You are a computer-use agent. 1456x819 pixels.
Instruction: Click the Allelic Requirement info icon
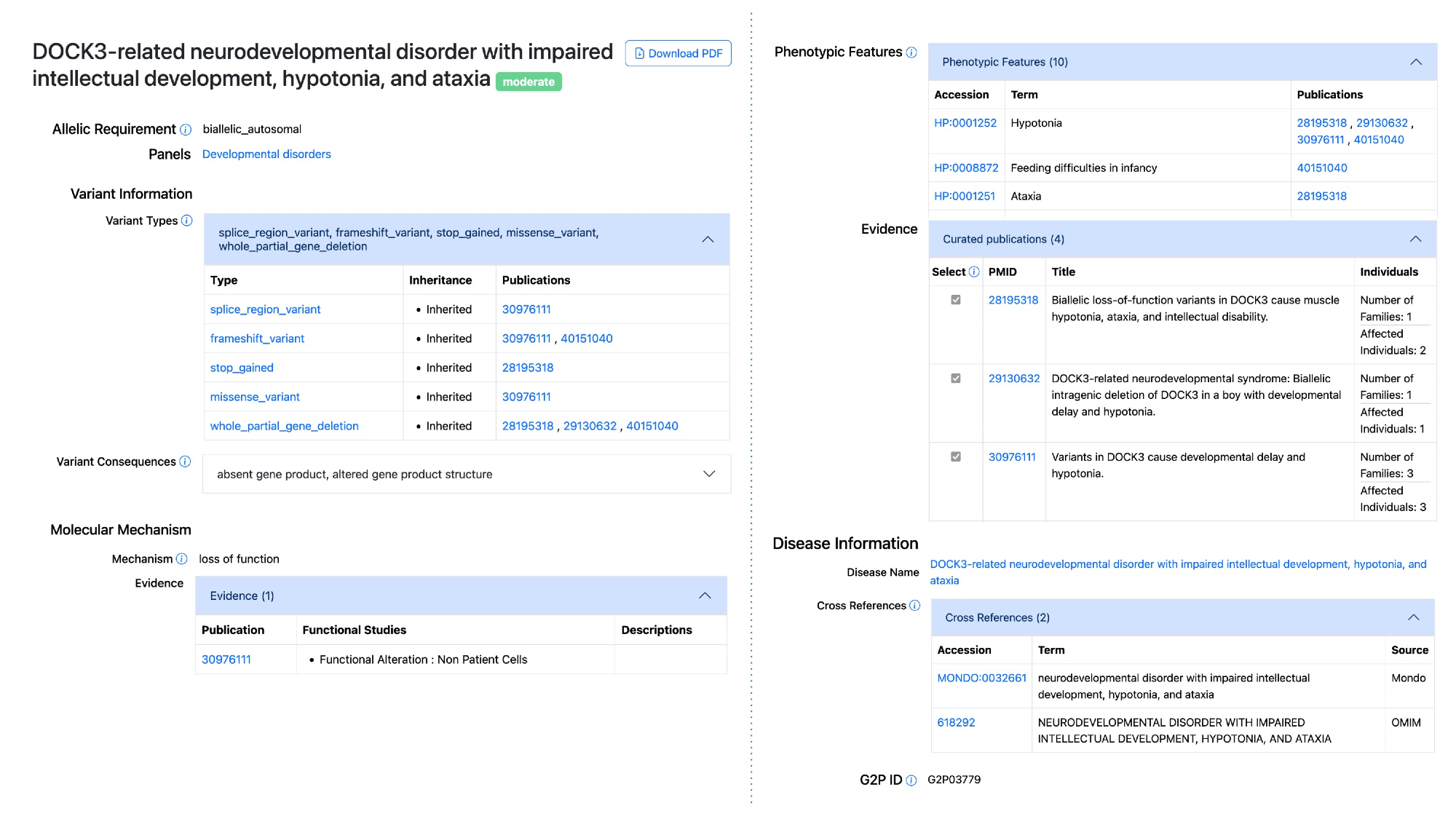point(186,130)
